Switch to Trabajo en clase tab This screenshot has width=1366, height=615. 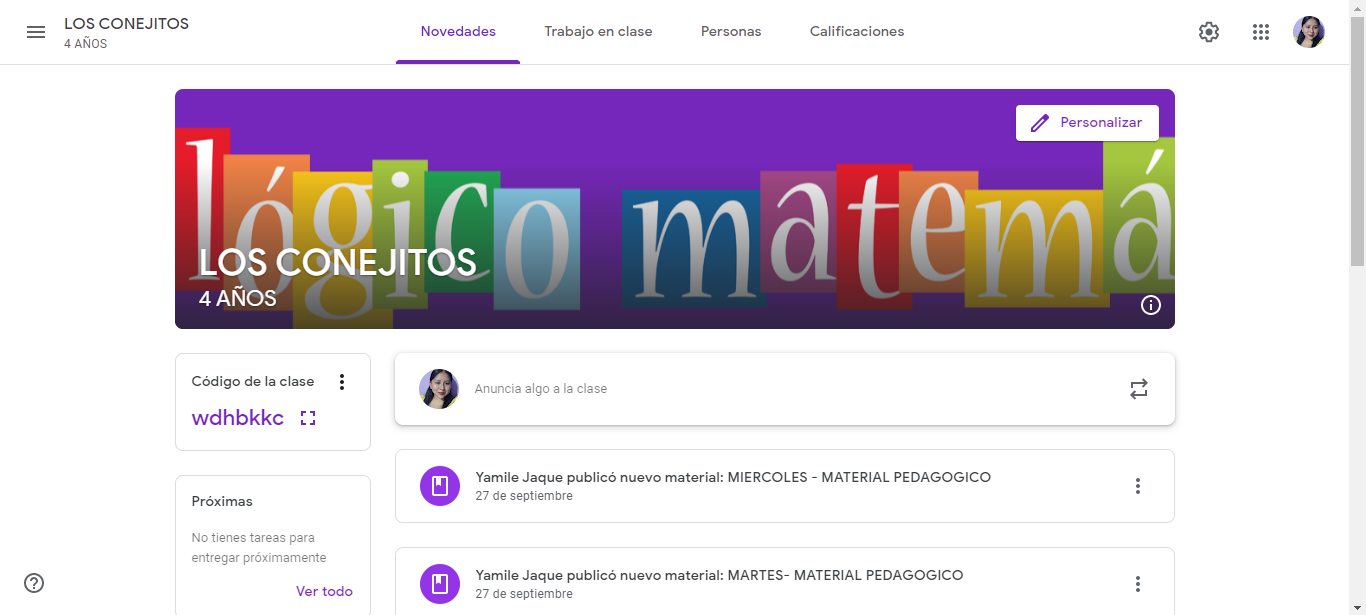[x=598, y=32]
